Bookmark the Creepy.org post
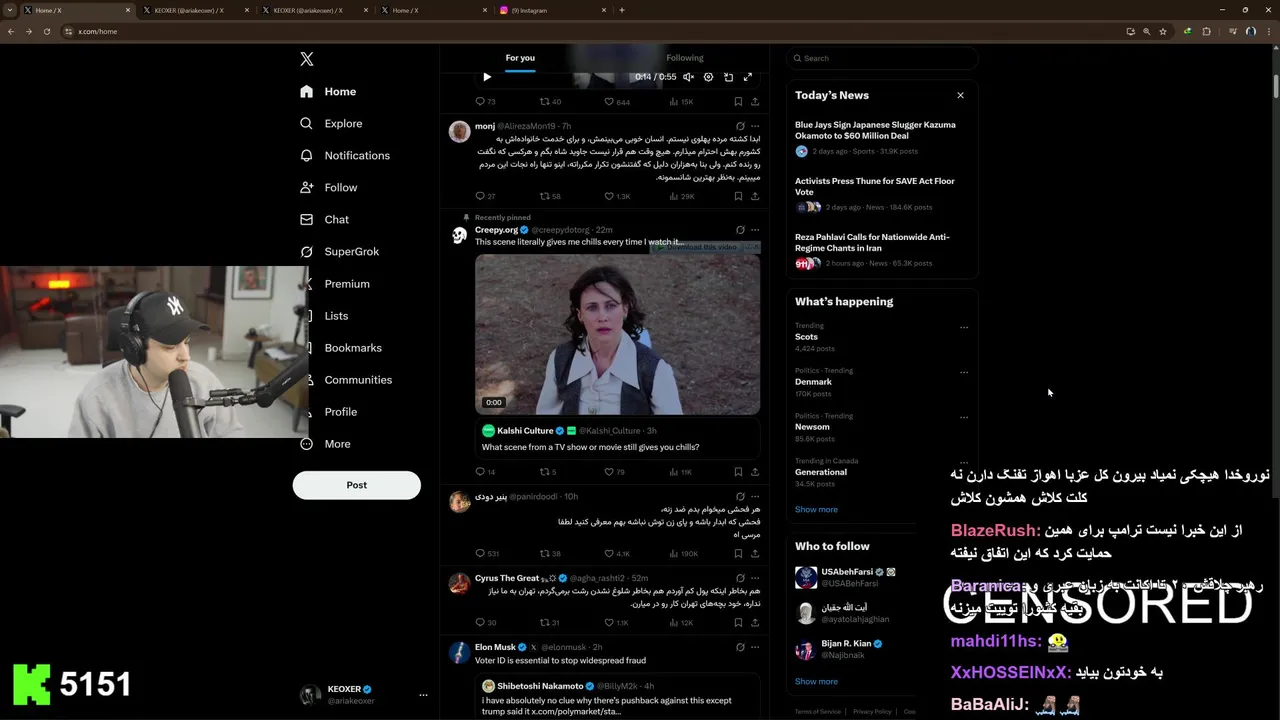Image resolution: width=1280 pixels, height=720 pixels. pyautogui.click(x=738, y=472)
